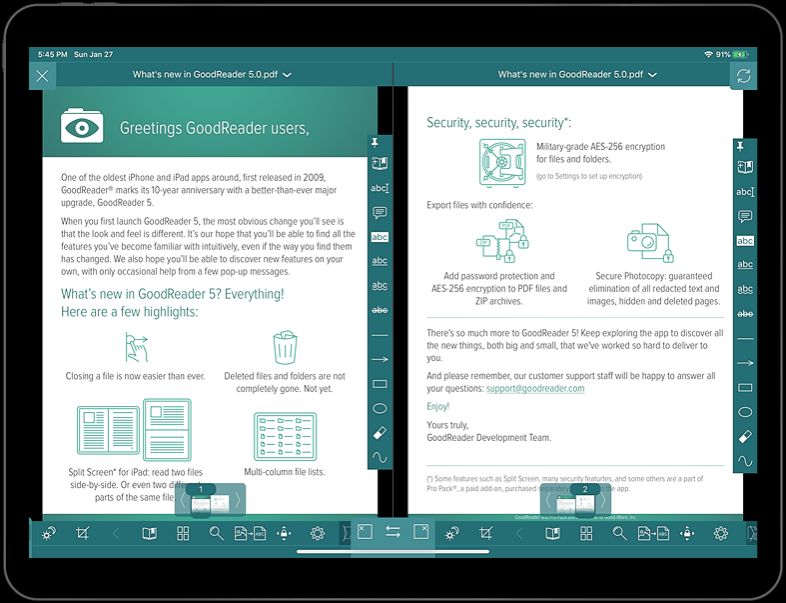Choose the oval shape tool in left pane
Viewport: 786px width, 603px height.
(380, 409)
